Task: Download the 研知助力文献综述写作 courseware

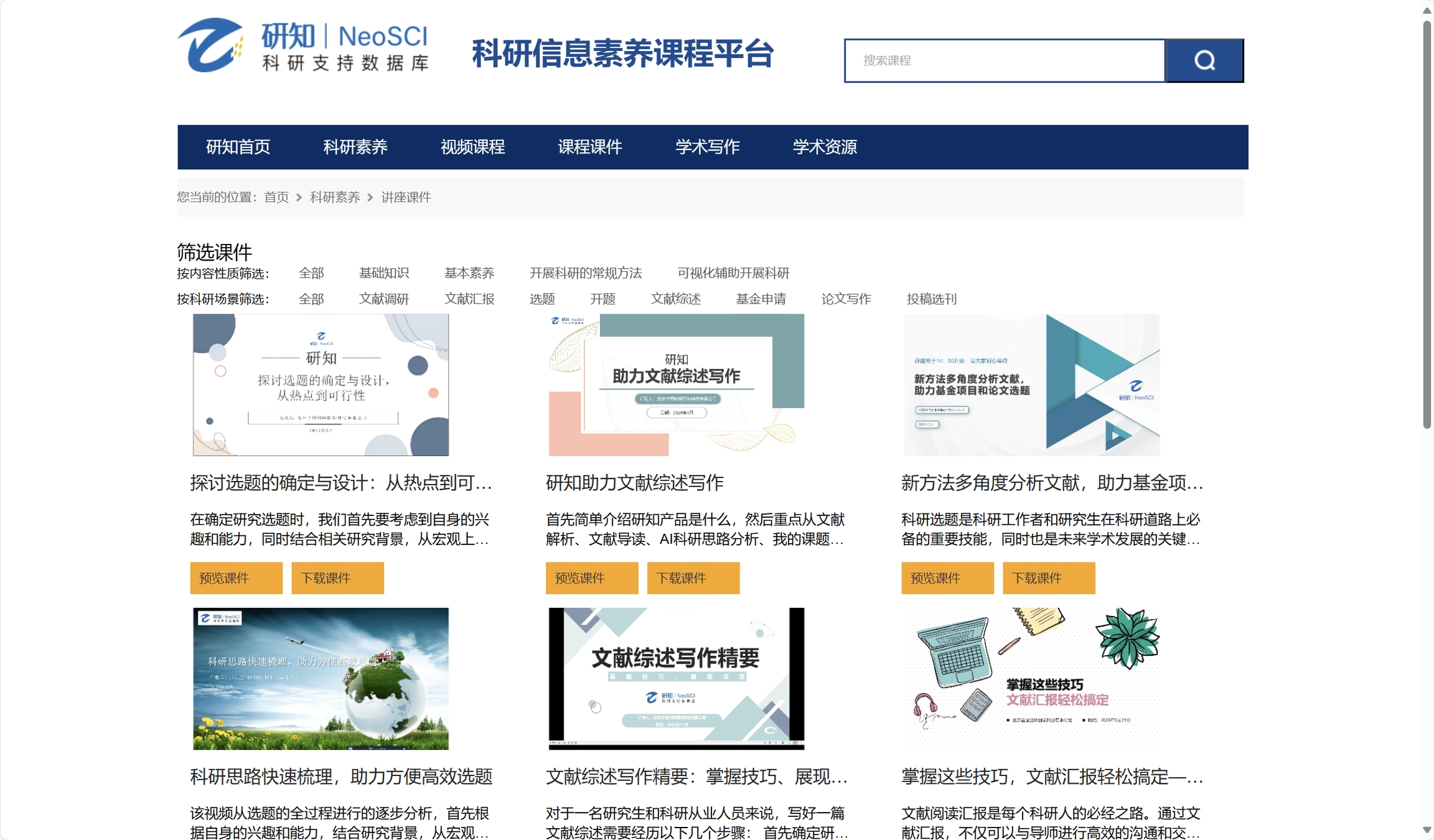Action: coord(693,578)
